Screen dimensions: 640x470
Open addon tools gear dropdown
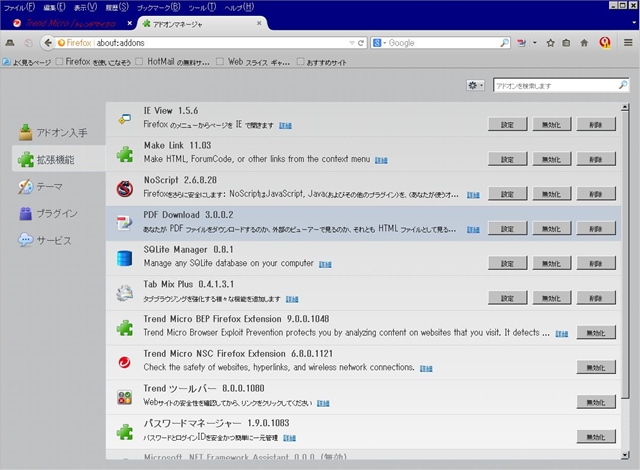coord(476,85)
